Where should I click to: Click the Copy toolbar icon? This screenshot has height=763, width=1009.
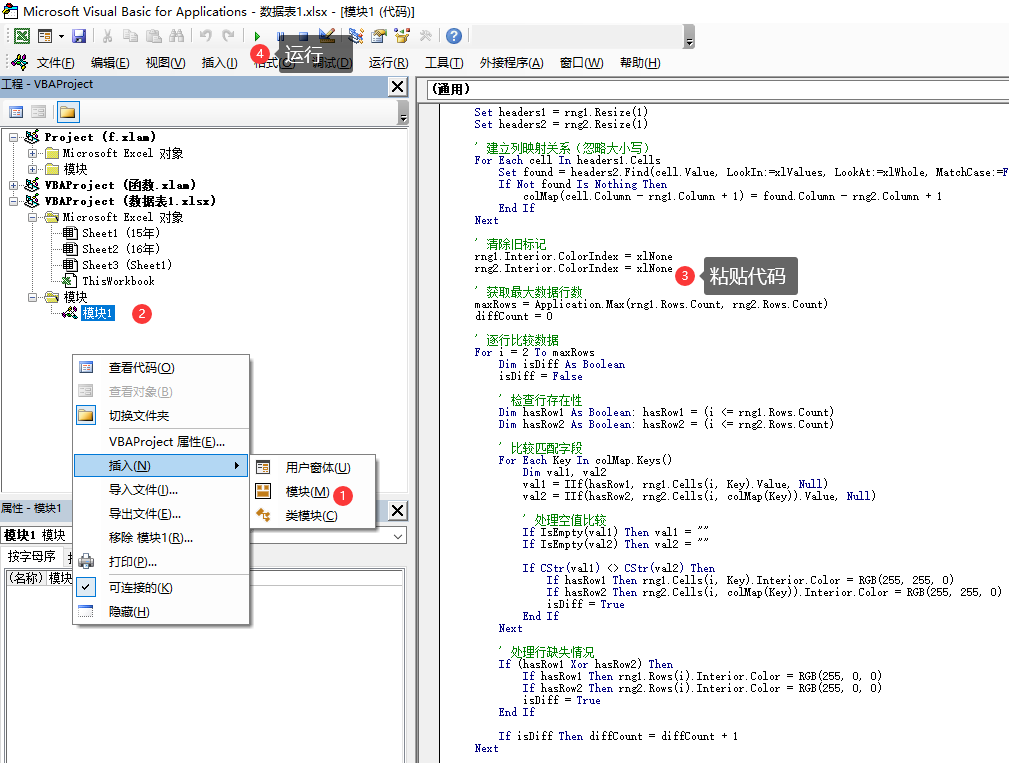(x=130, y=36)
